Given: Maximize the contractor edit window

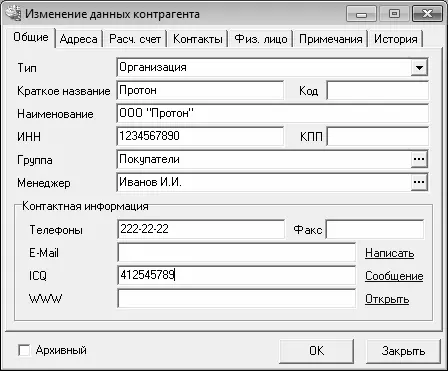Looking at the screenshot, I should pos(394,14).
